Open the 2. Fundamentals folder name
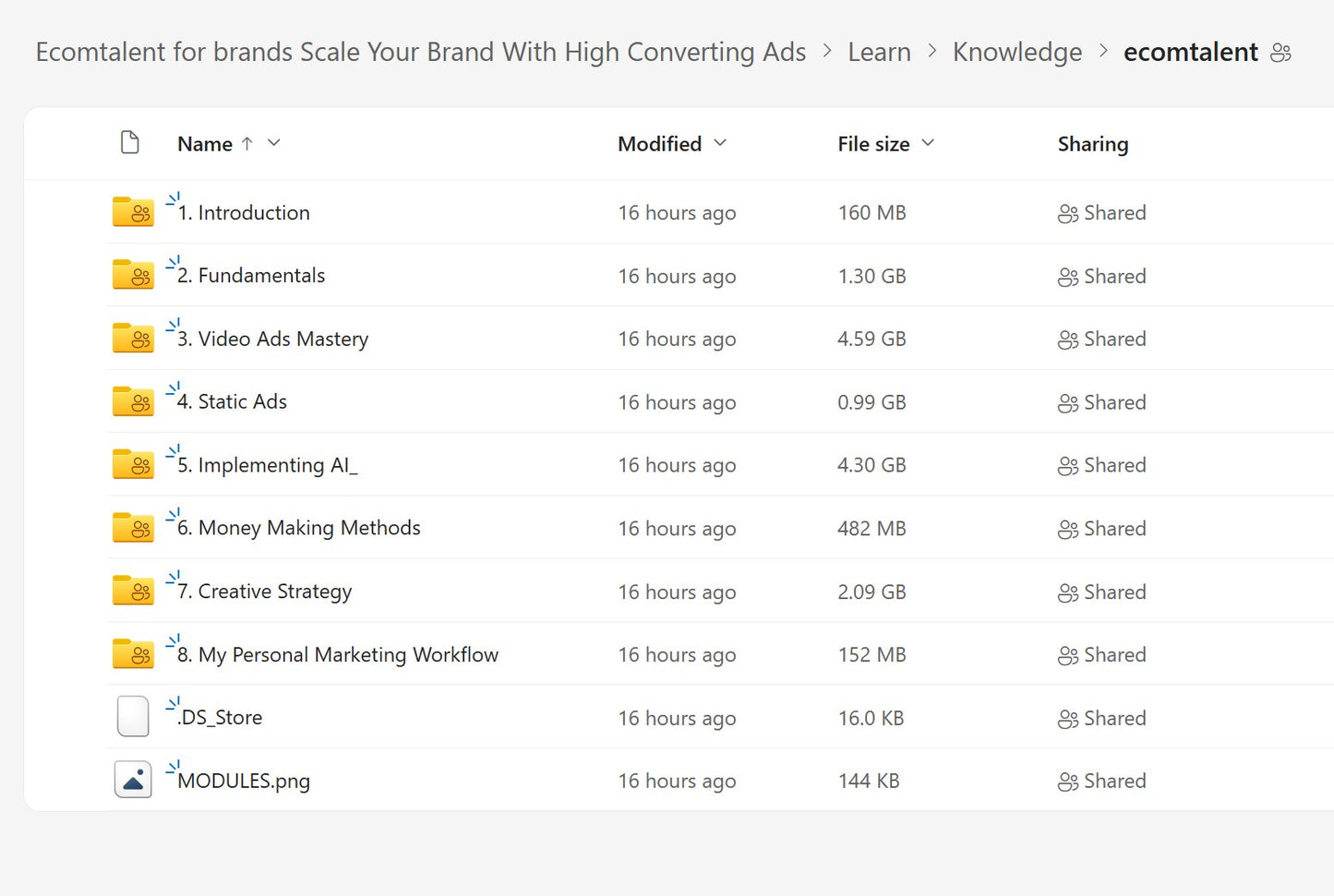Screen dimensions: 1334x896 point(251,276)
